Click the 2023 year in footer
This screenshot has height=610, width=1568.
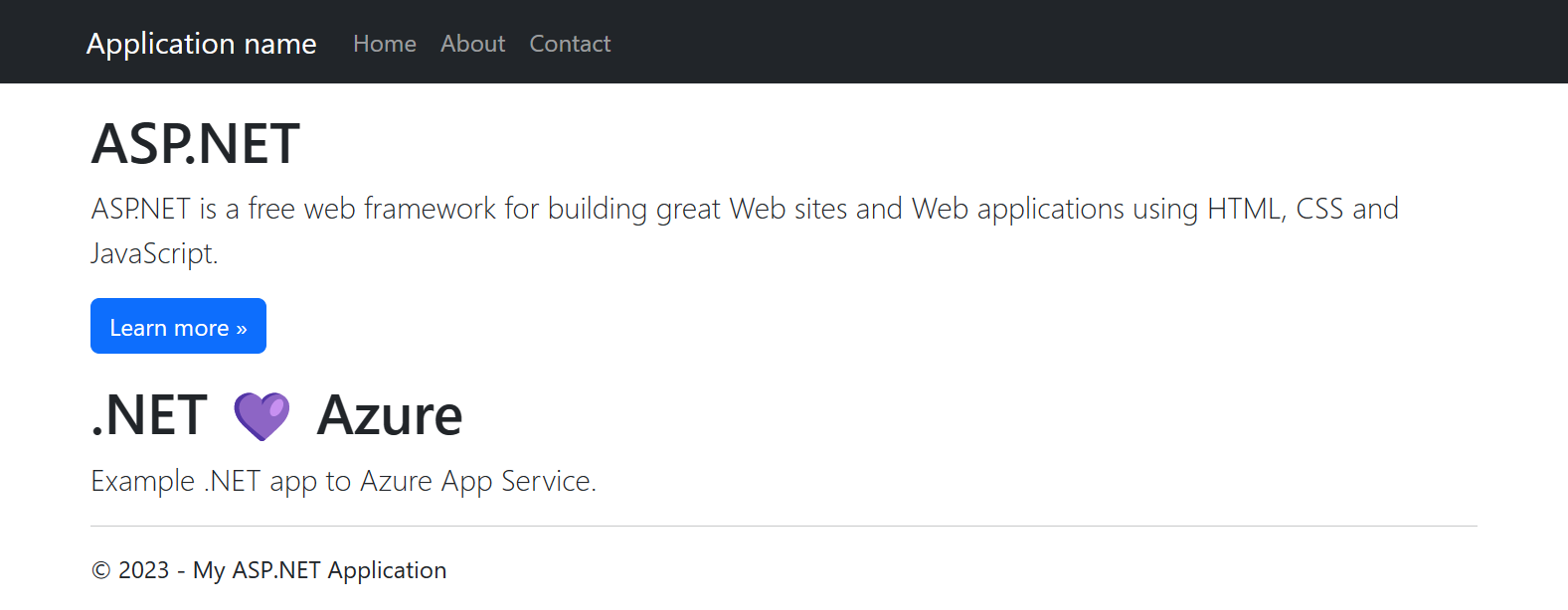(x=144, y=570)
